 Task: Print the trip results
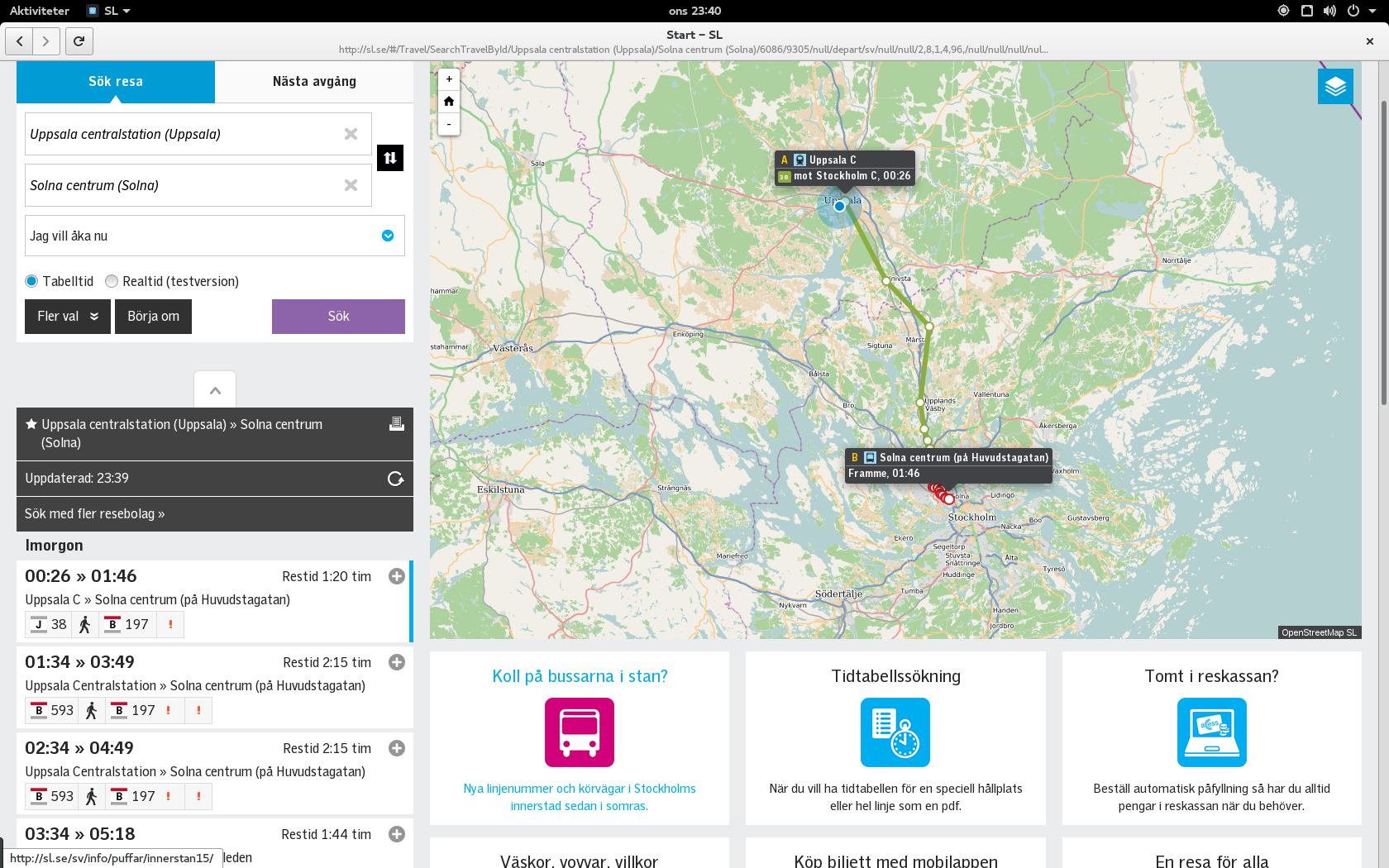(397, 424)
